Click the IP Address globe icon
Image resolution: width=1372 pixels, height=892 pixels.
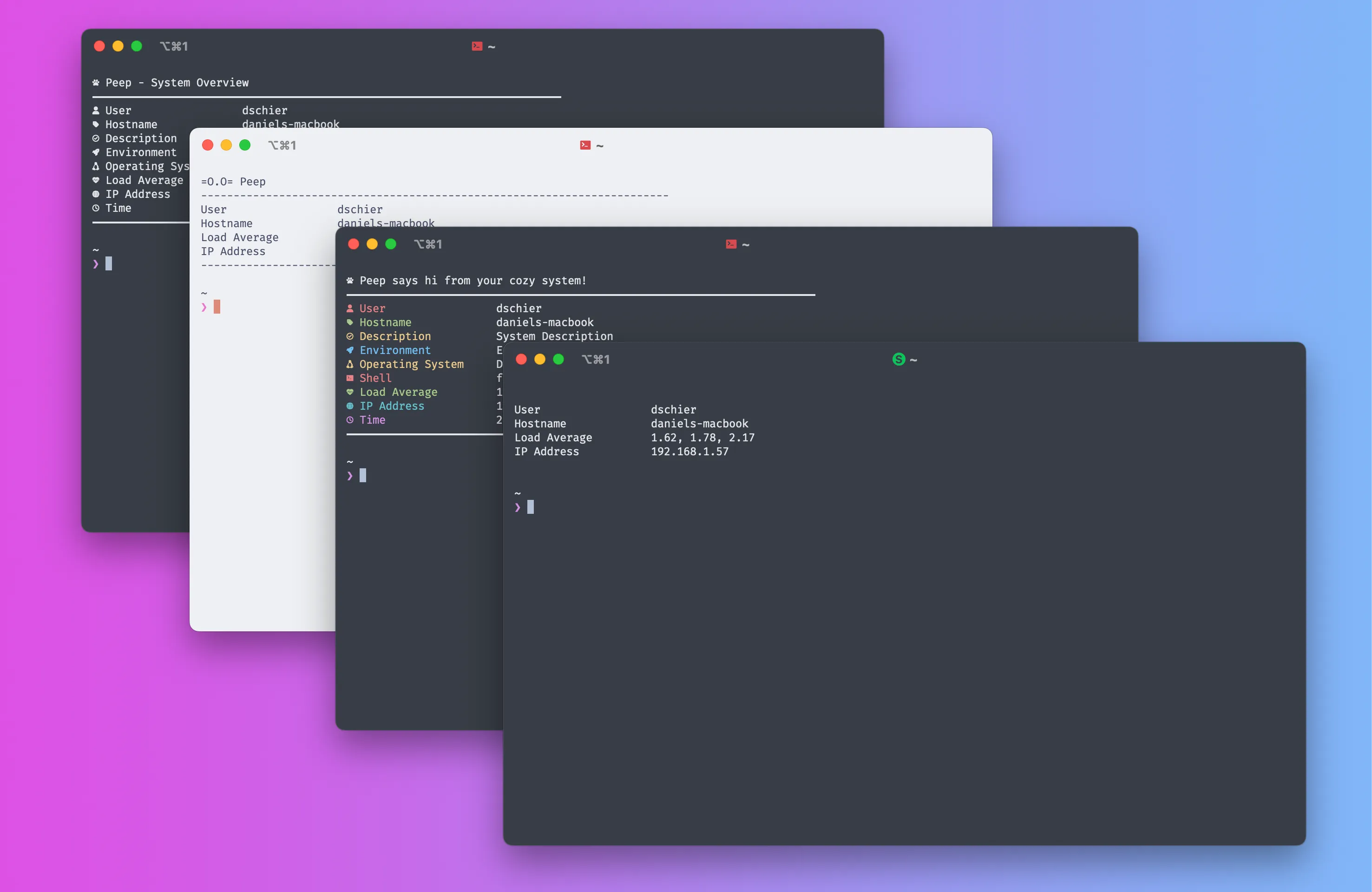point(350,406)
